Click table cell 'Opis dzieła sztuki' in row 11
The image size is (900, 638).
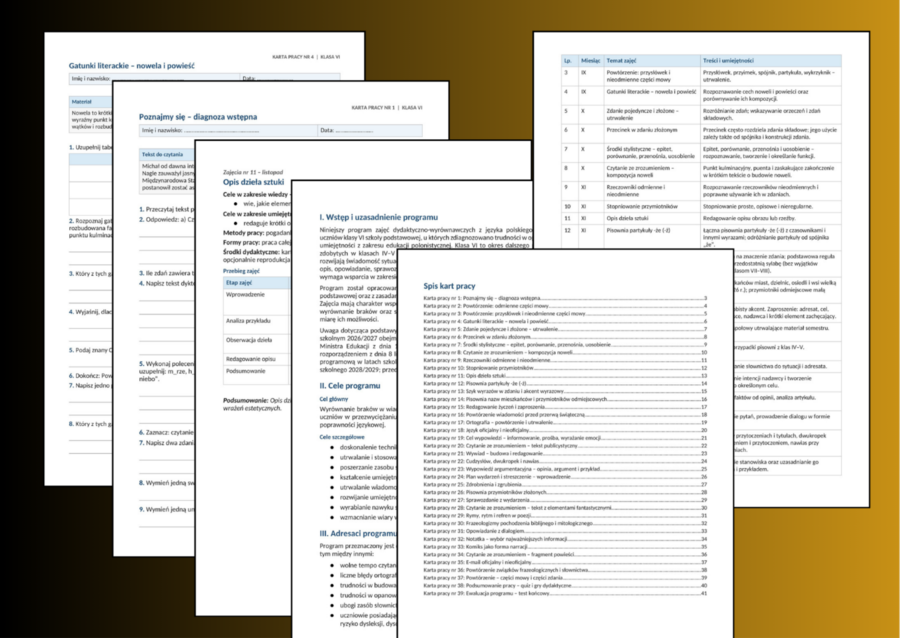click(x=651, y=219)
